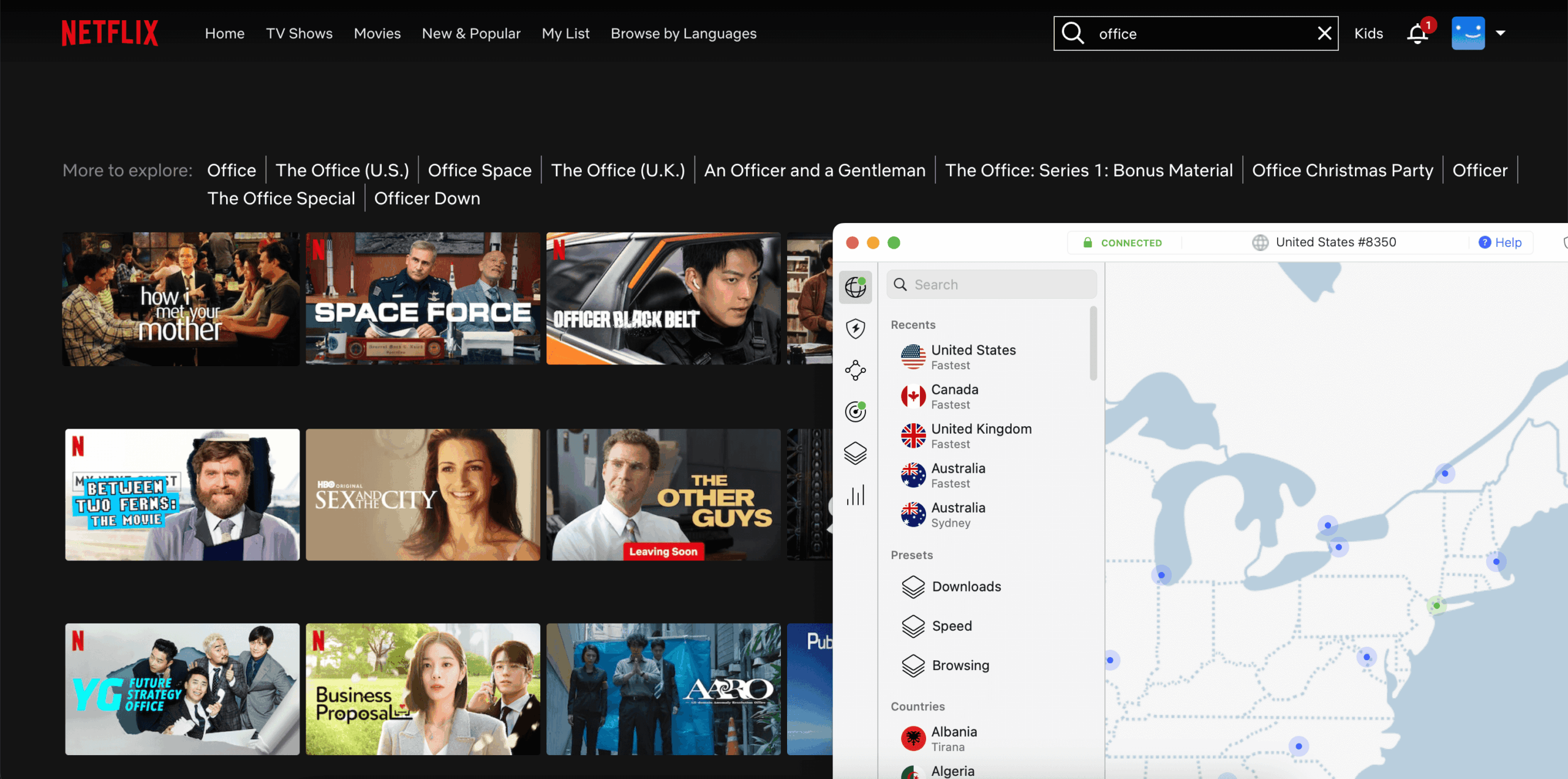Open The Other Guys thumbnail
The height and width of the screenshot is (779, 1568).
[x=663, y=495]
